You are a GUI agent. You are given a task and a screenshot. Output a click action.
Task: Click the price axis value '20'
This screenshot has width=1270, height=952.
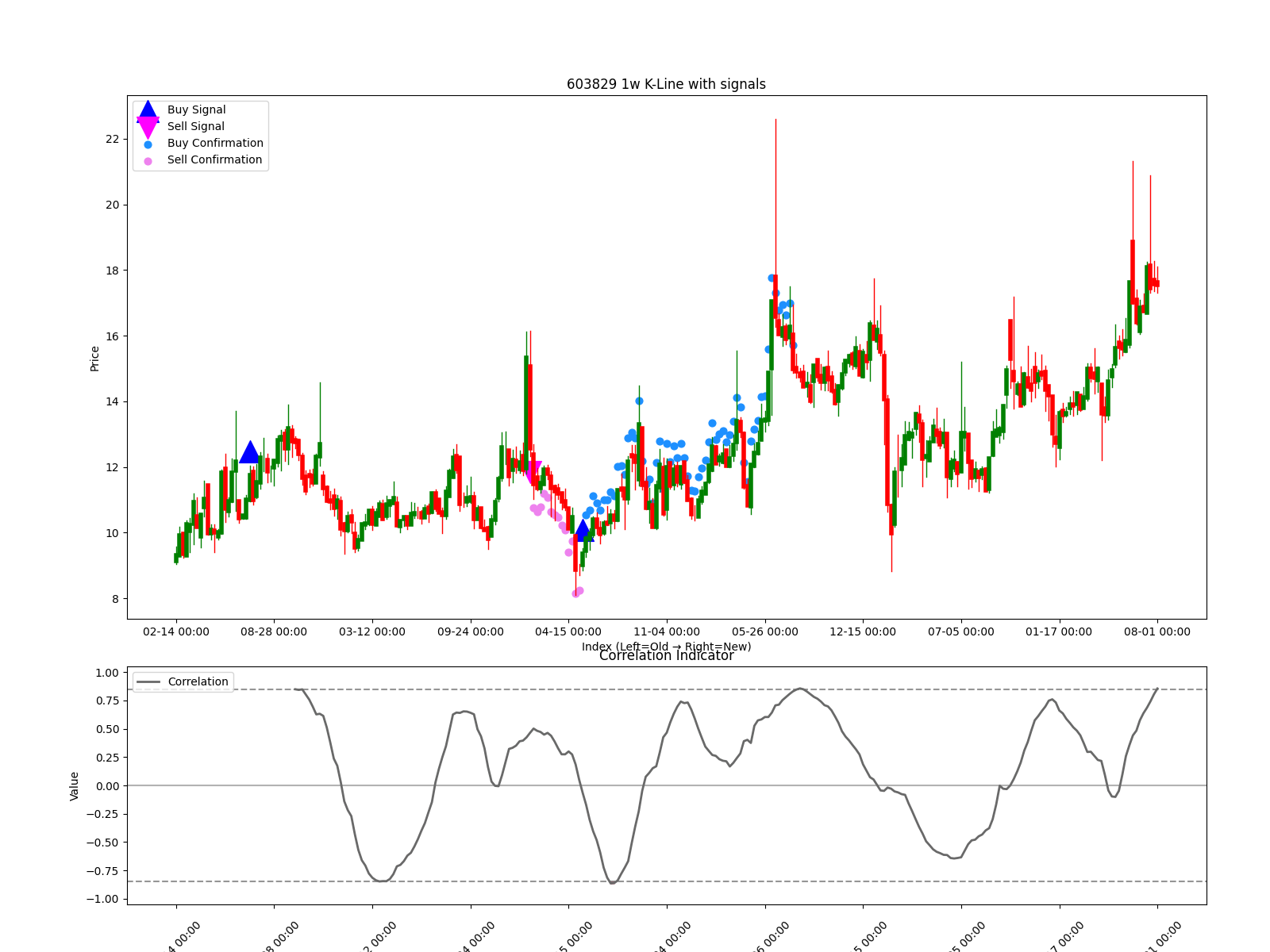(112, 205)
